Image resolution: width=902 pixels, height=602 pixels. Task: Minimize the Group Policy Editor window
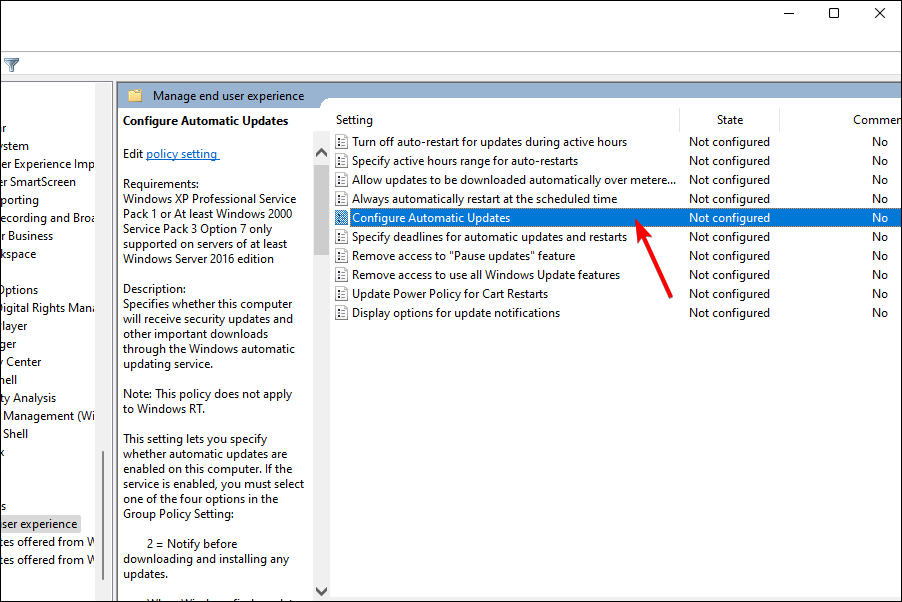click(x=789, y=13)
